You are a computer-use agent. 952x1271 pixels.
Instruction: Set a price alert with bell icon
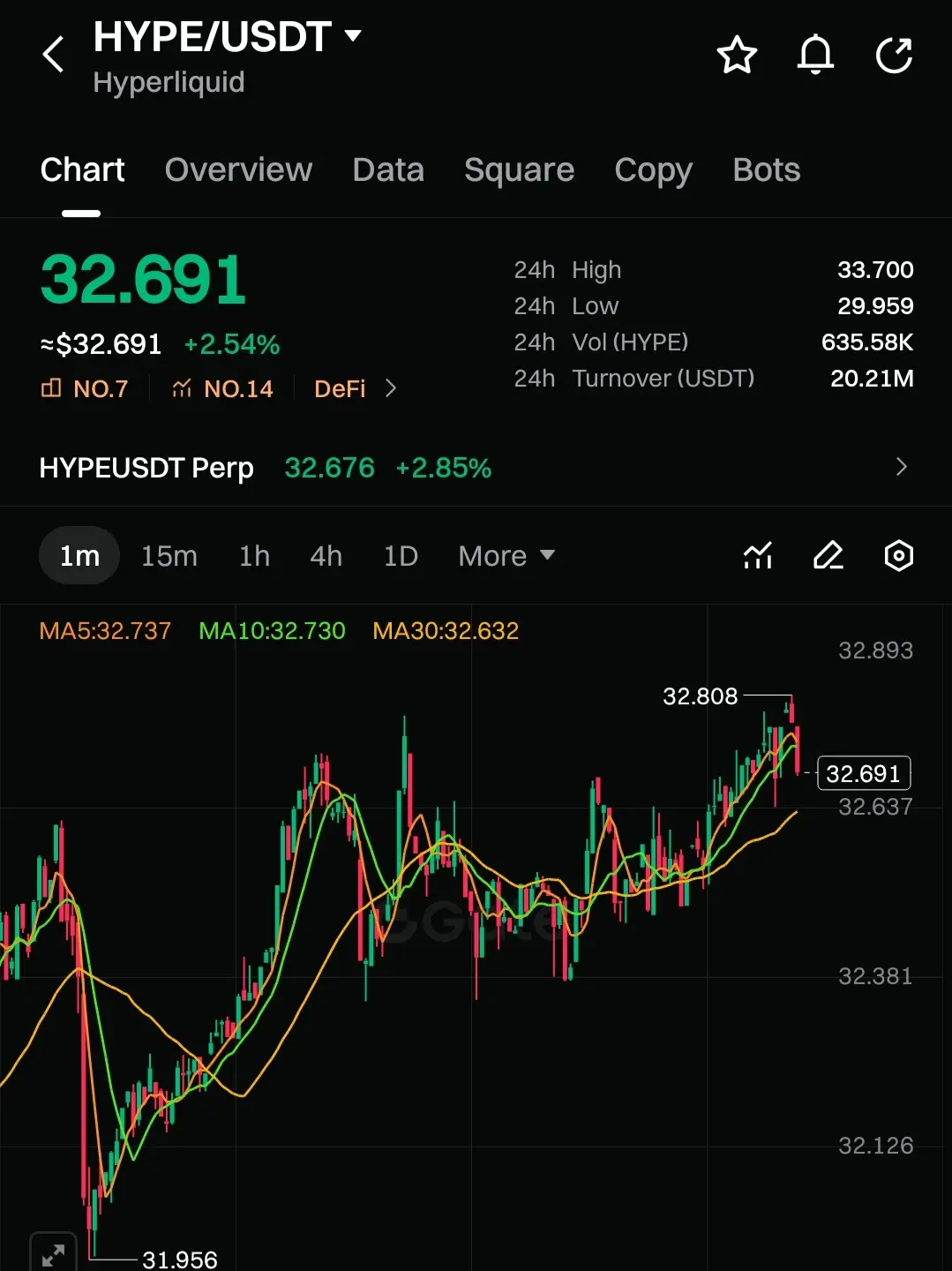pos(815,55)
